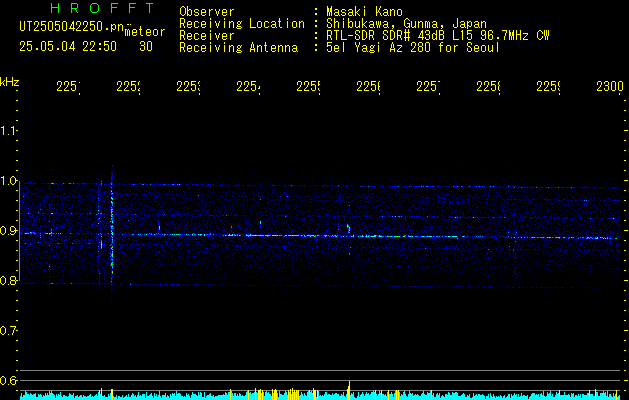
Task: Click the brightest full-height vertical noise burst in spectrogram
Action: tap(112, 233)
